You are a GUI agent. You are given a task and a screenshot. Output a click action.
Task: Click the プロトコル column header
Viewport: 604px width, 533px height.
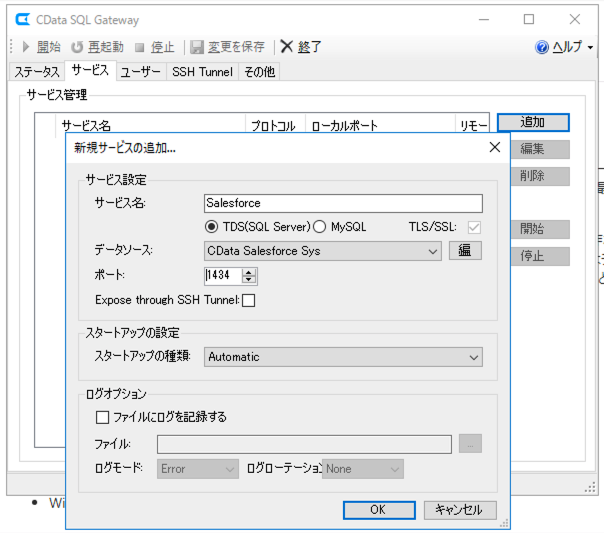click(x=275, y=124)
